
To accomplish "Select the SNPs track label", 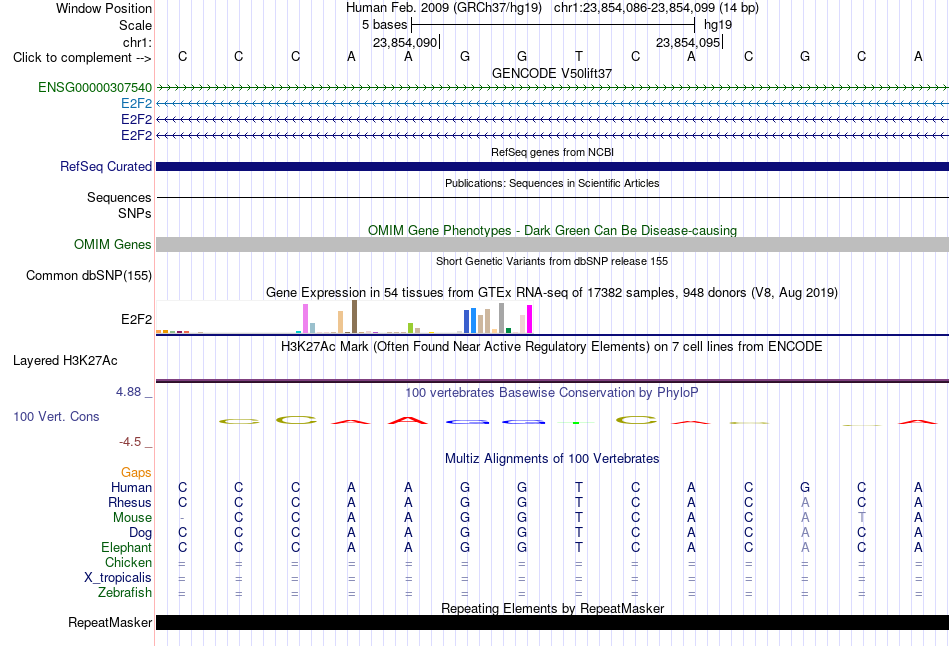I will [135, 213].
